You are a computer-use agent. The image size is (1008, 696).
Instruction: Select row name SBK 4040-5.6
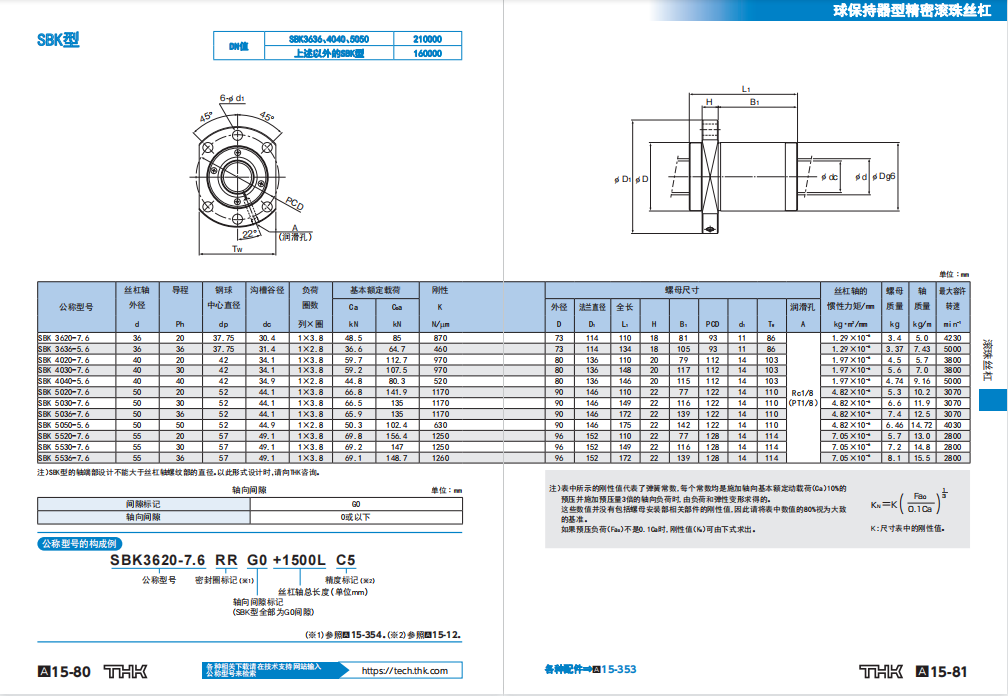tap(64, 381)
